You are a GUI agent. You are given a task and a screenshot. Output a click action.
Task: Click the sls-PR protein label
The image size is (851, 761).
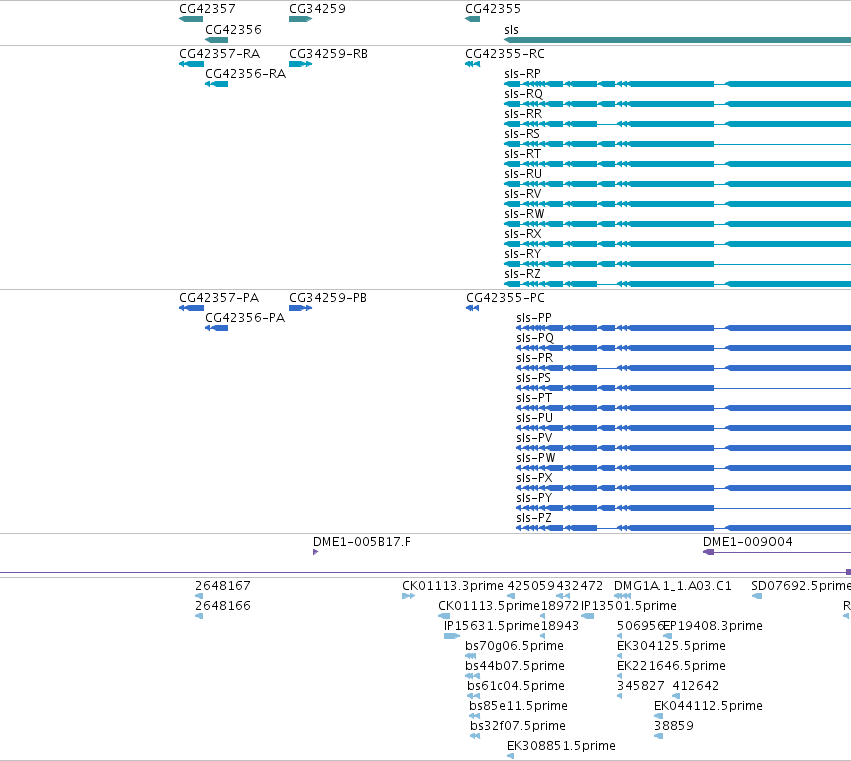[535, 358]
